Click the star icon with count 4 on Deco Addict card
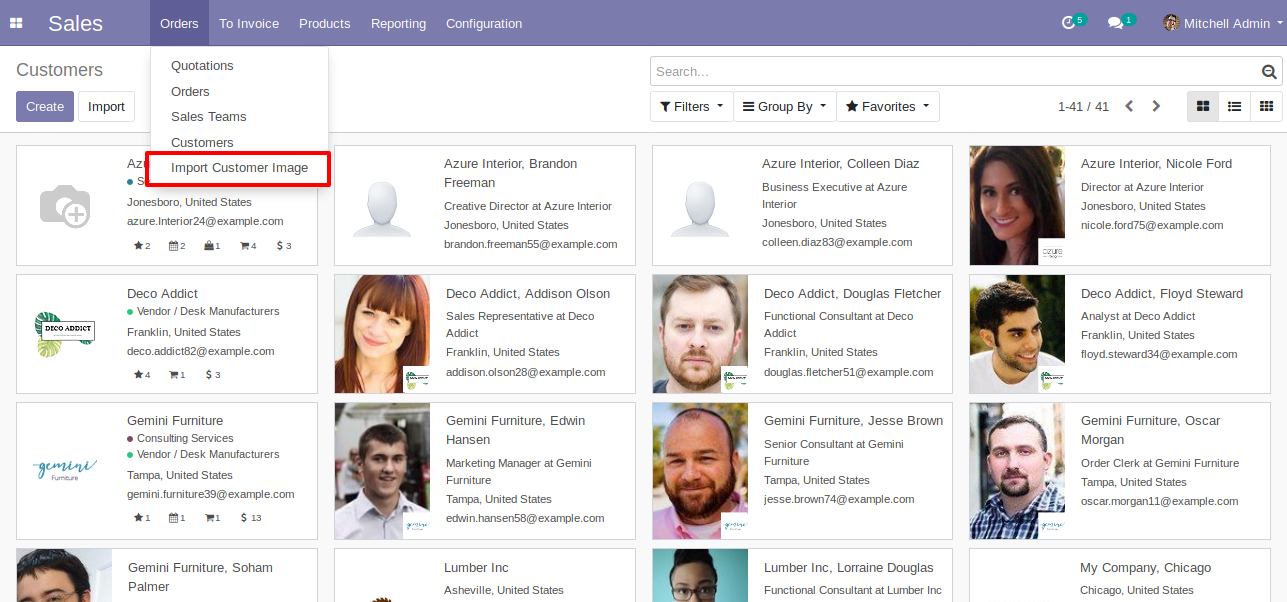 point(138,375)
